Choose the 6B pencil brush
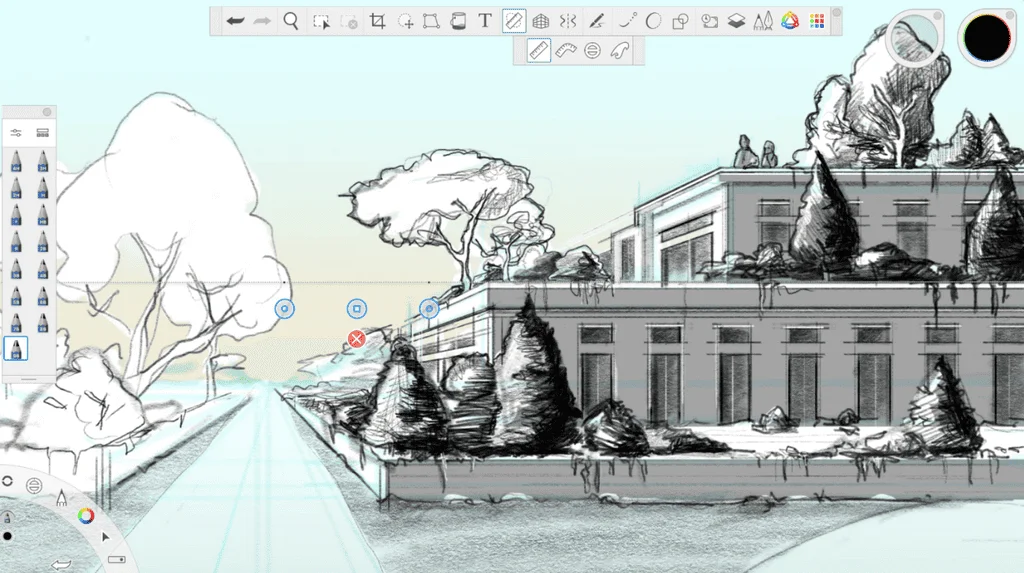This screenshot has height=573, width=1024. coord(42,295)
